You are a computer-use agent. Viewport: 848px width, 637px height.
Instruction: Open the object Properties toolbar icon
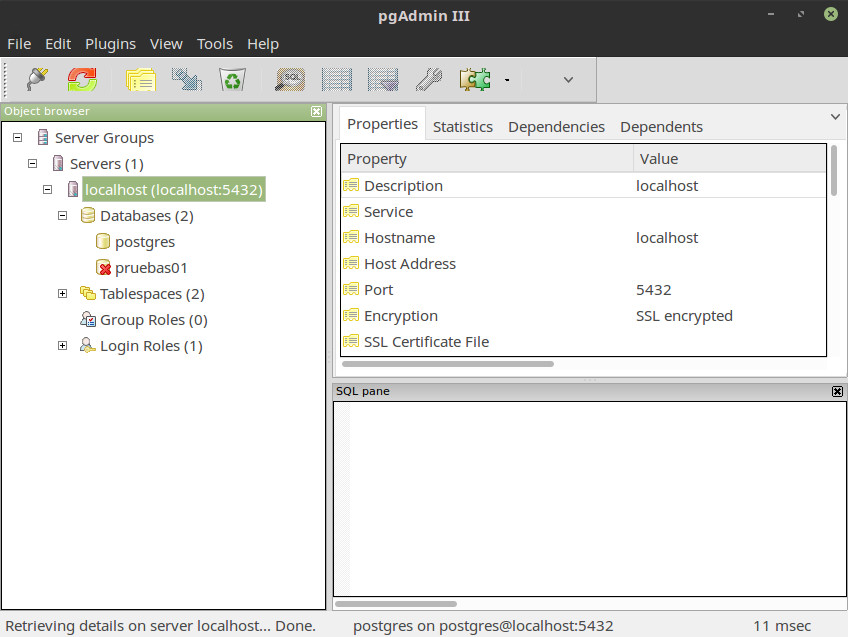141,79
